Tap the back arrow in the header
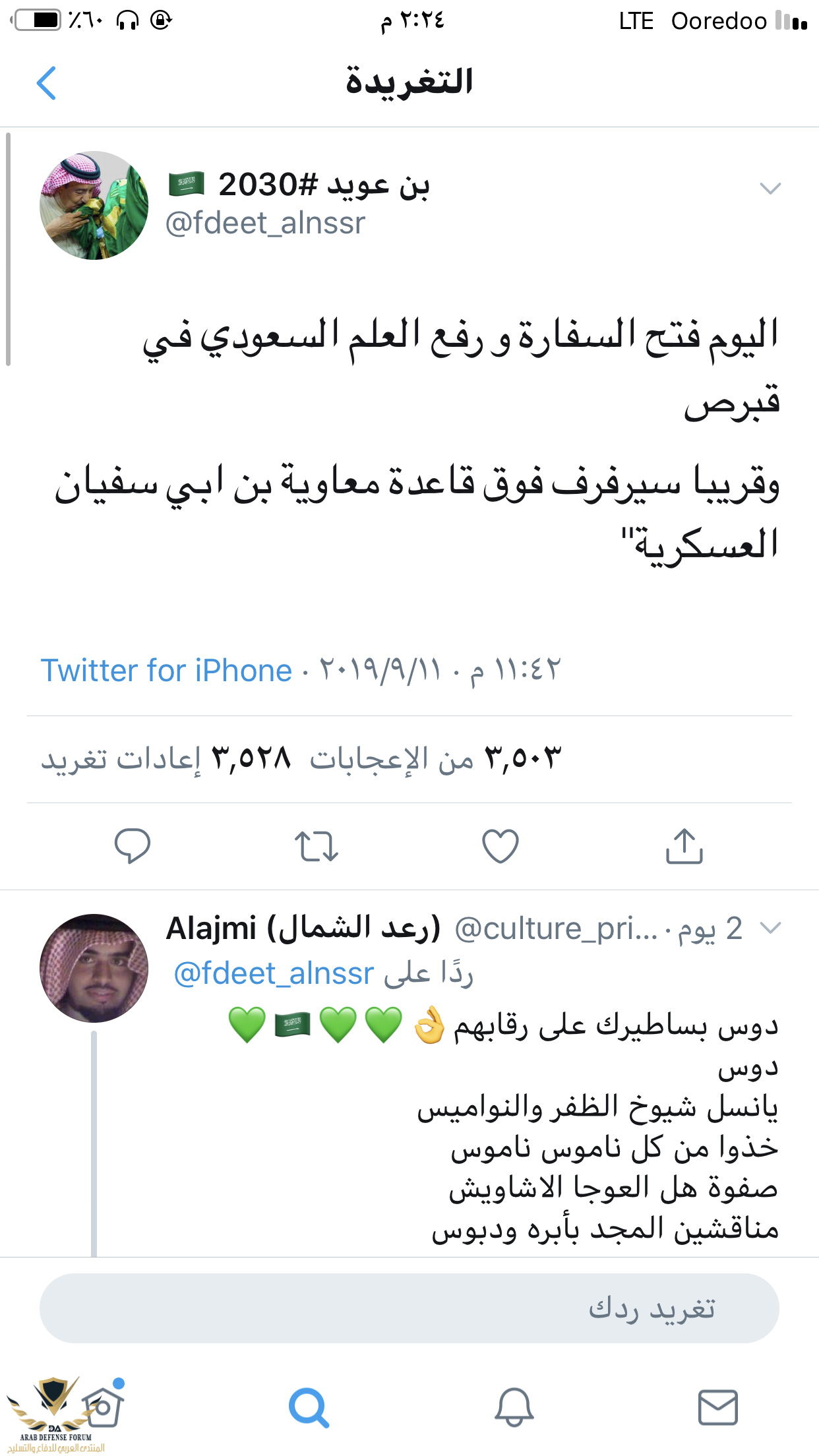The width and height of the screenshot is (819, 1456). (46, 83)
